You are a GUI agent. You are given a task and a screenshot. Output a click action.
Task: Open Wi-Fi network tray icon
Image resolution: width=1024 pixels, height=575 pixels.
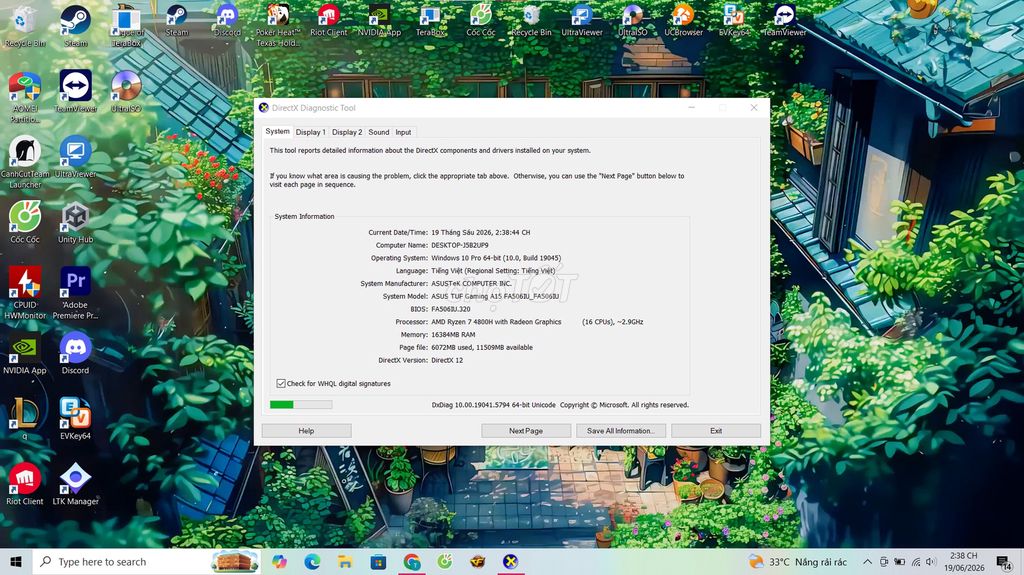click(916, 562)
